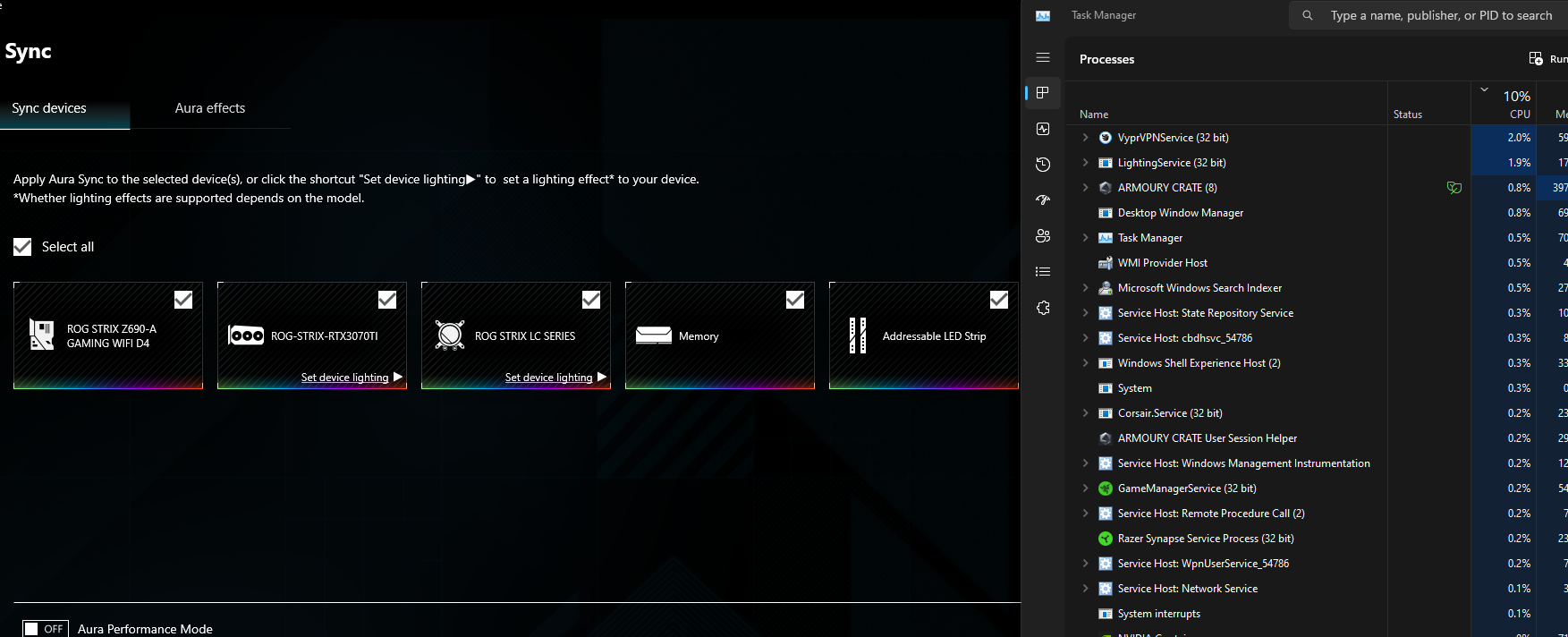Screen dimensions: 1568x637
Task: Click the Memory module icon
Action: coord(654,335)
